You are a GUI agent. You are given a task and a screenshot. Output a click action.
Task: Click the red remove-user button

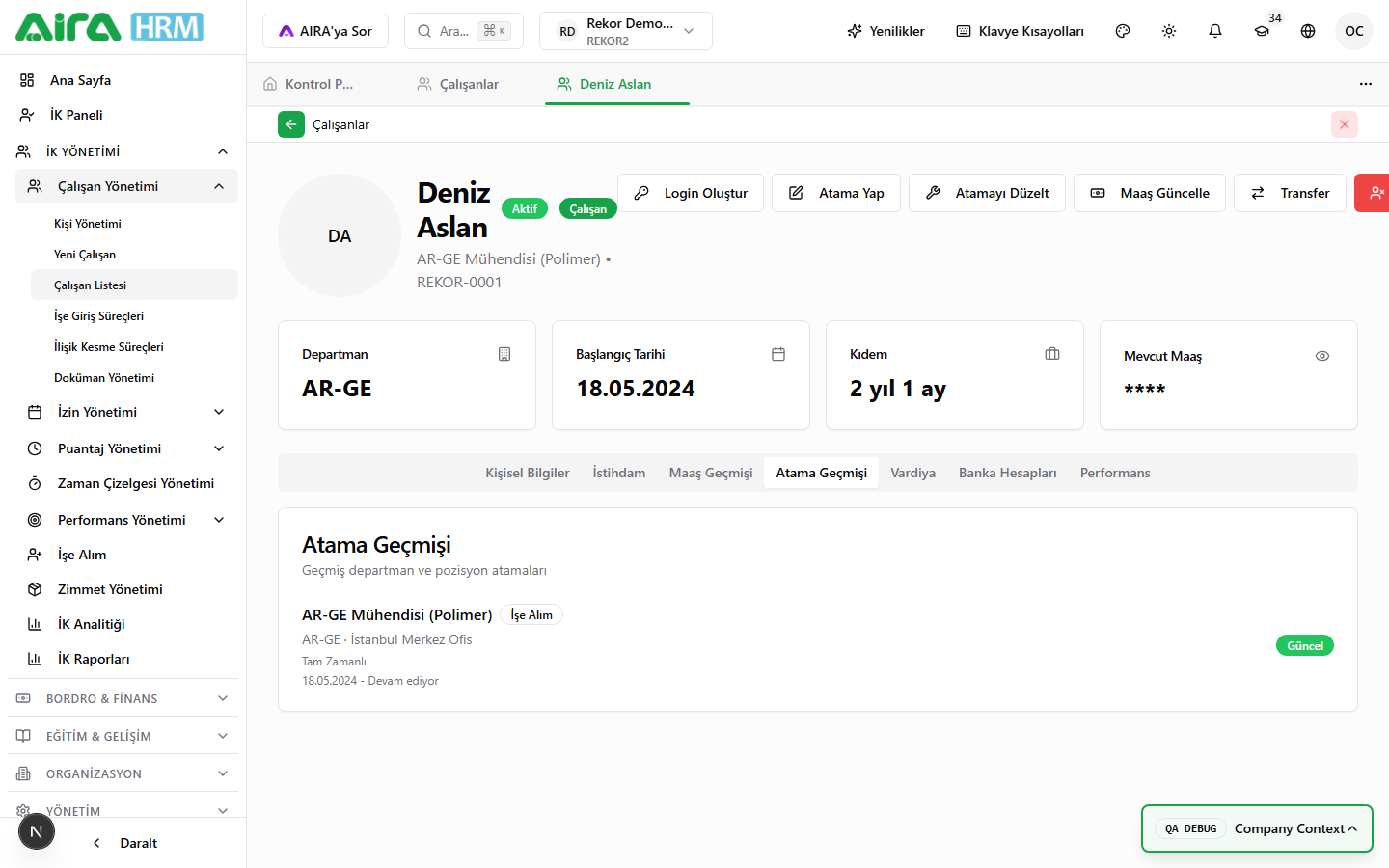point(1374,193)
